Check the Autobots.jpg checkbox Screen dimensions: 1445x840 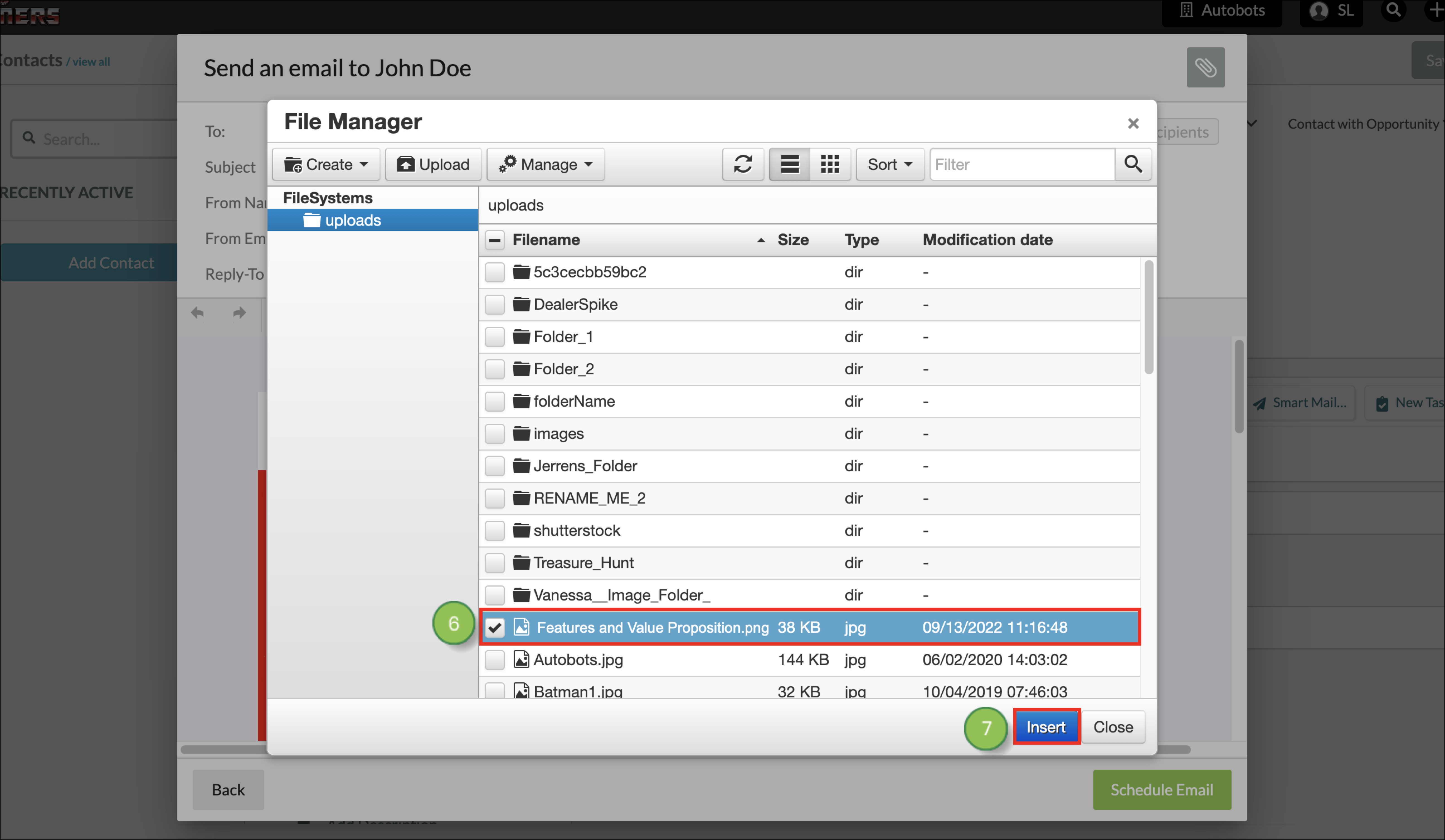[x=495, y=660]
